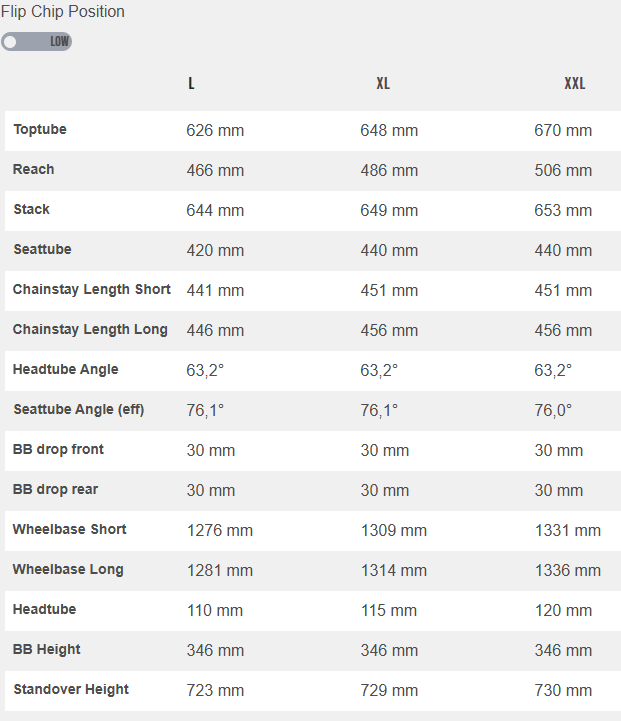Select the Stack row label

coord(32,209)
